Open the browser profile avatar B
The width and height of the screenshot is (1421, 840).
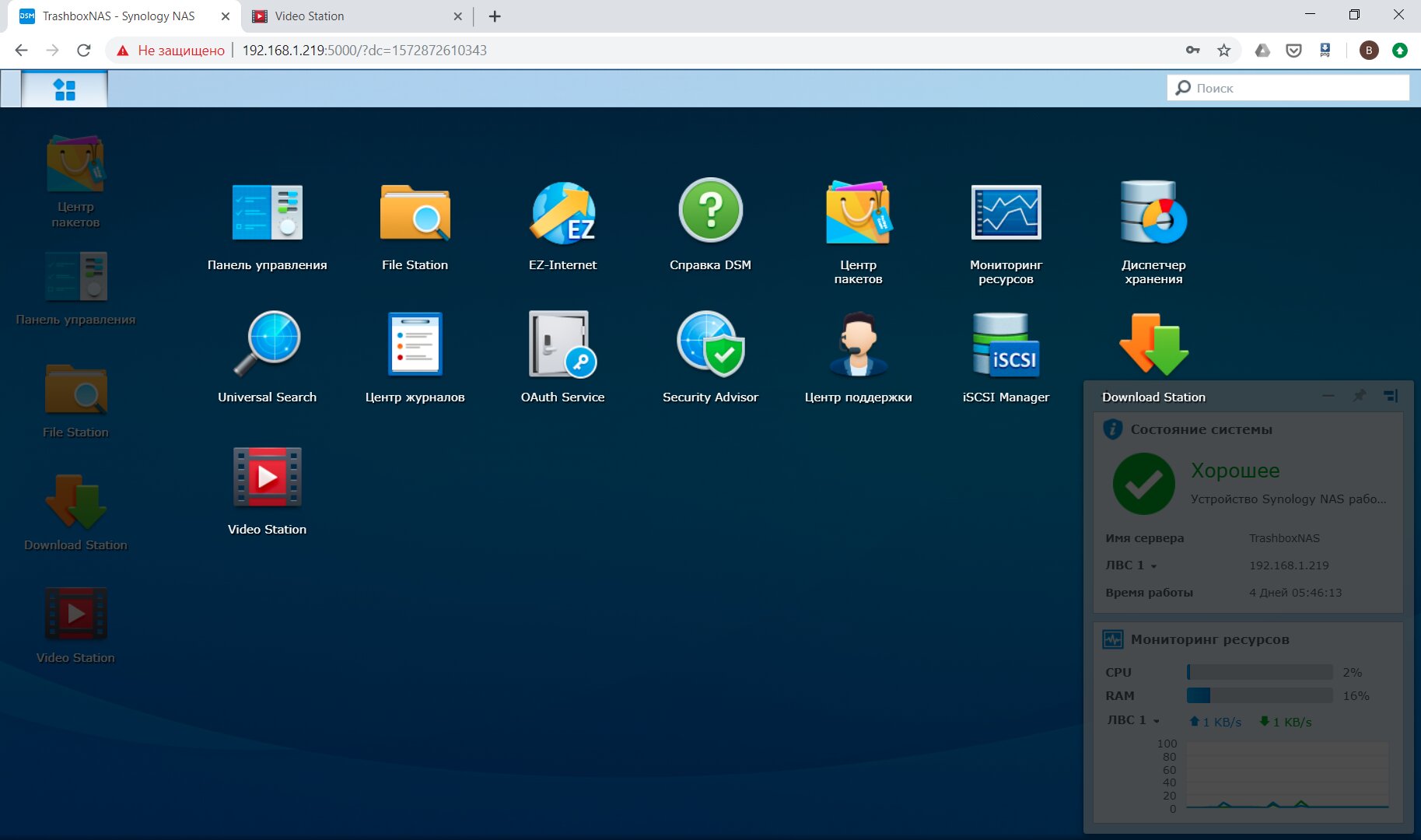tap(1369, 50)
